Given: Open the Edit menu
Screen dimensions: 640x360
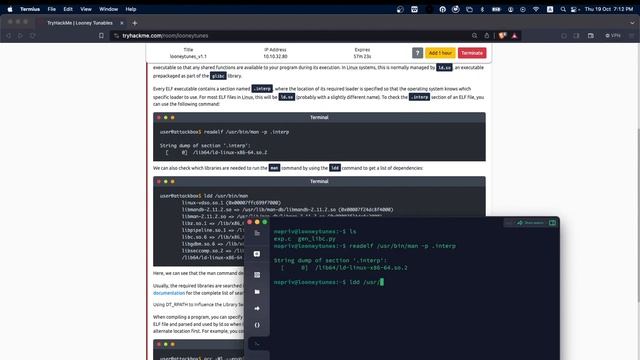Looking at the screenshot, I should tap(68, 9).
